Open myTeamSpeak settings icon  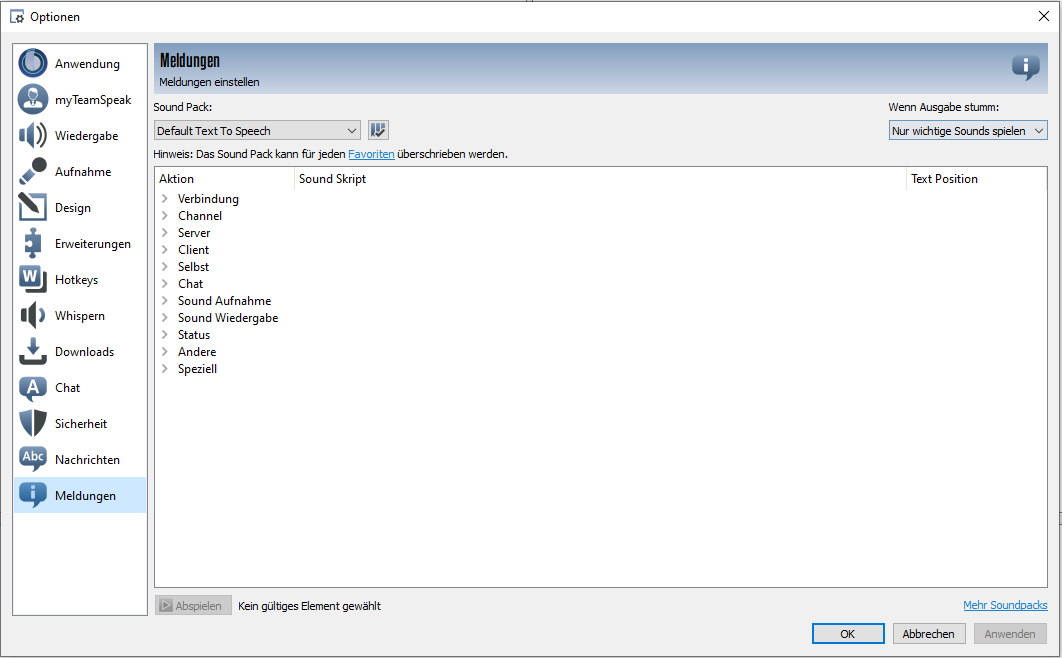point(33,100)
